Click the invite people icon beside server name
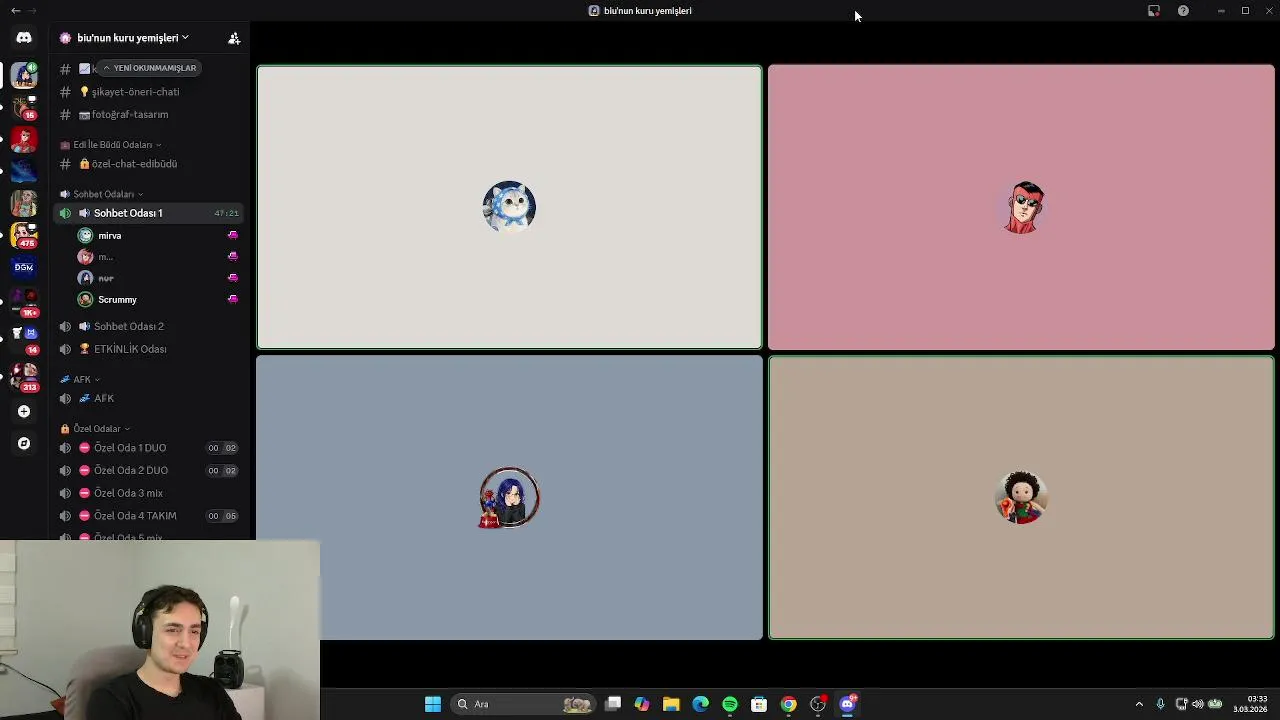1280x720 pixels. click(234, 38)
